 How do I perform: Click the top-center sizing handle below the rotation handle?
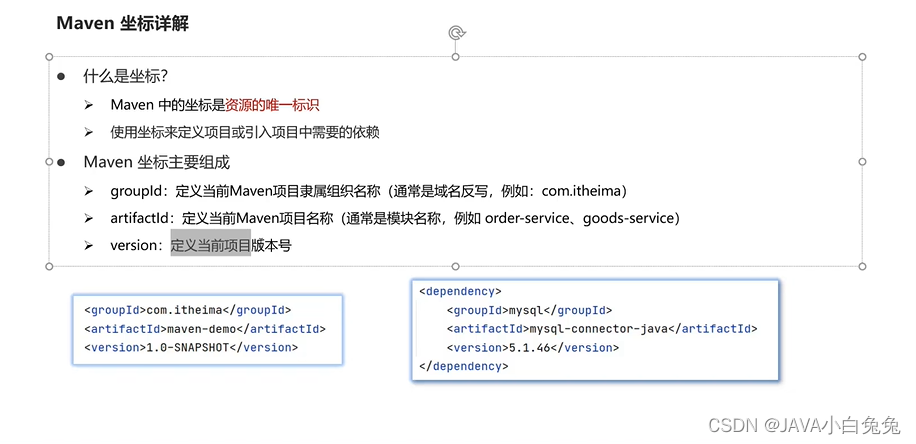[456, 57]
